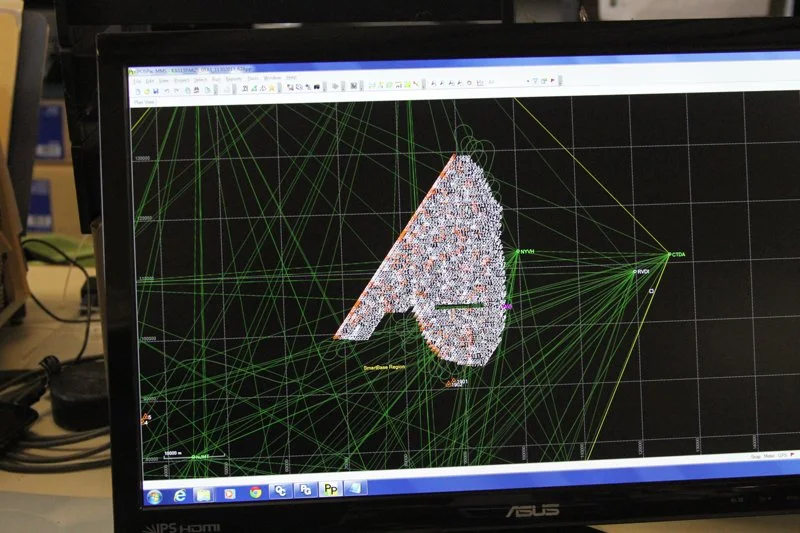Open the Window menu

click(272, 78)
